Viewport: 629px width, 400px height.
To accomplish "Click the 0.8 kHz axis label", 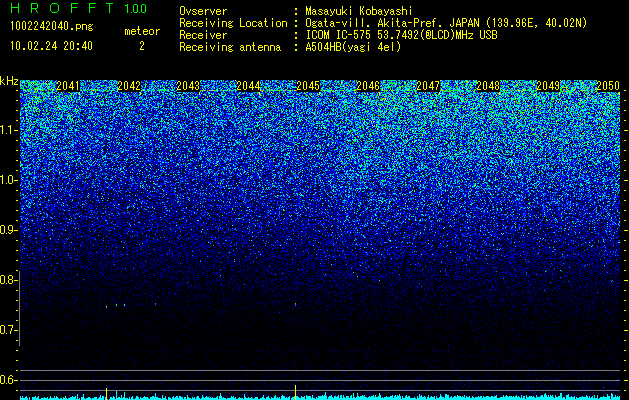I will point(7,280).
